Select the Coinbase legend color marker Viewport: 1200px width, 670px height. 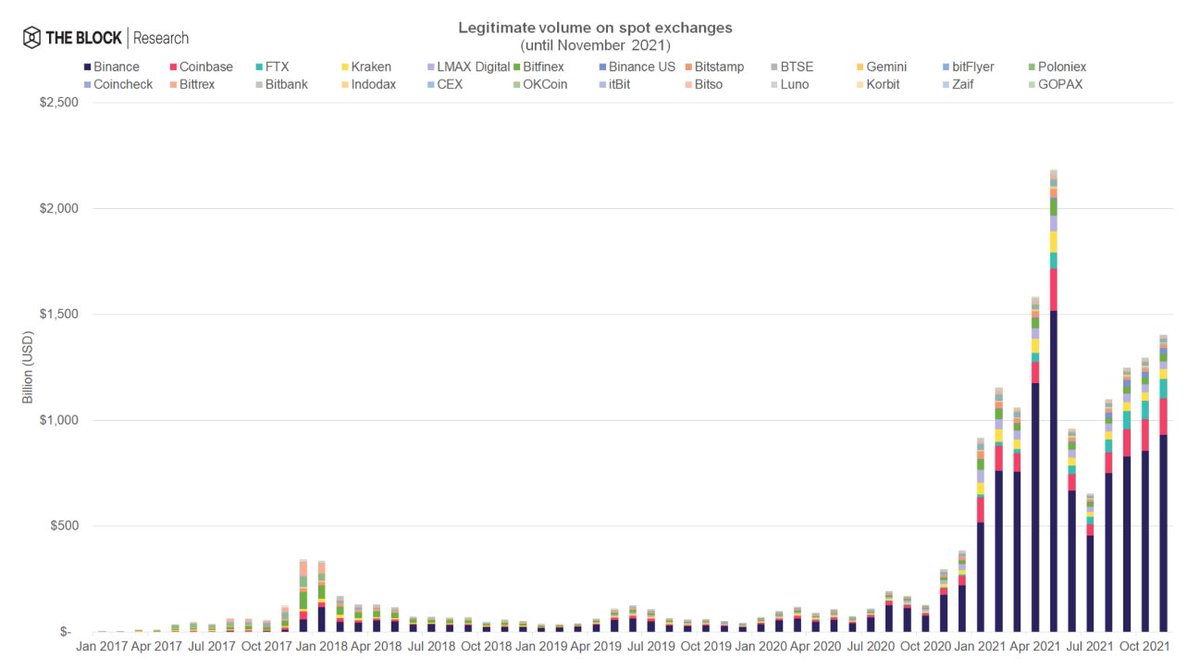point(173,66)
